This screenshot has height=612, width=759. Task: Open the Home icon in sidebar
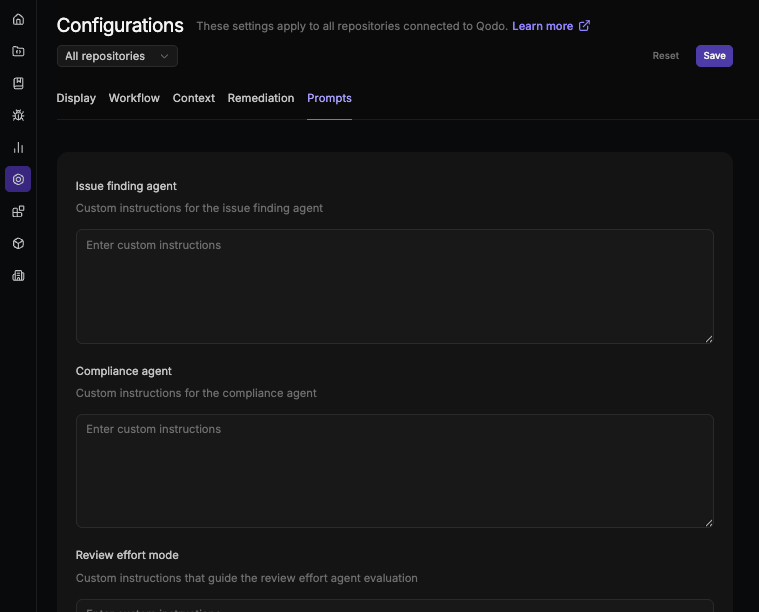tap(18, 19)
